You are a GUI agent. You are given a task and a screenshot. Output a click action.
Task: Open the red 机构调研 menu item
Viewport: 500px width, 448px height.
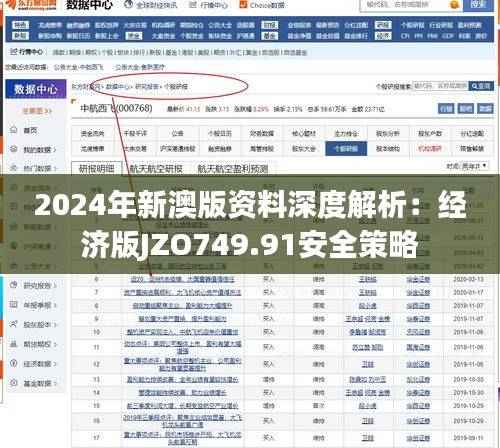(x=430, y=148)
